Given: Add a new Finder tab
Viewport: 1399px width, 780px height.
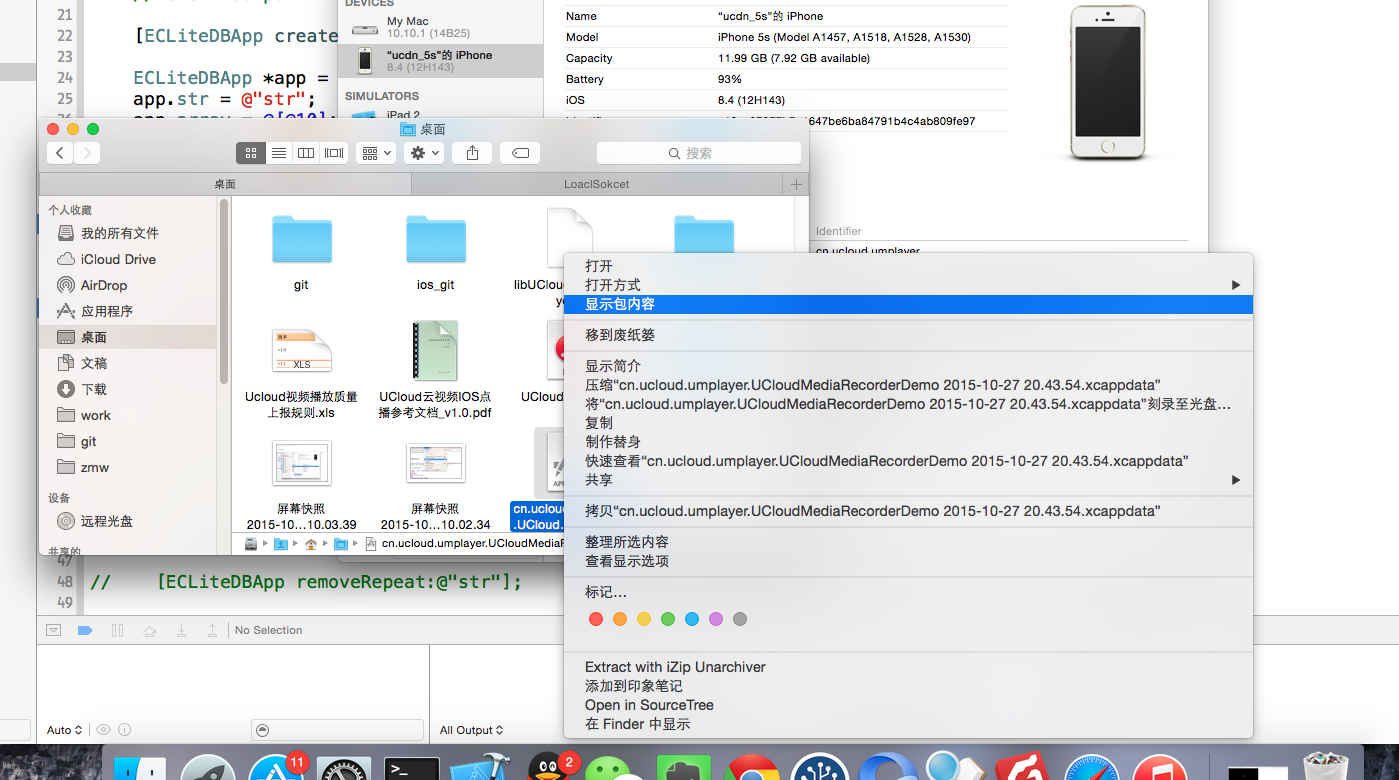Looking at the screenshot, I should [x=796, y=184].
